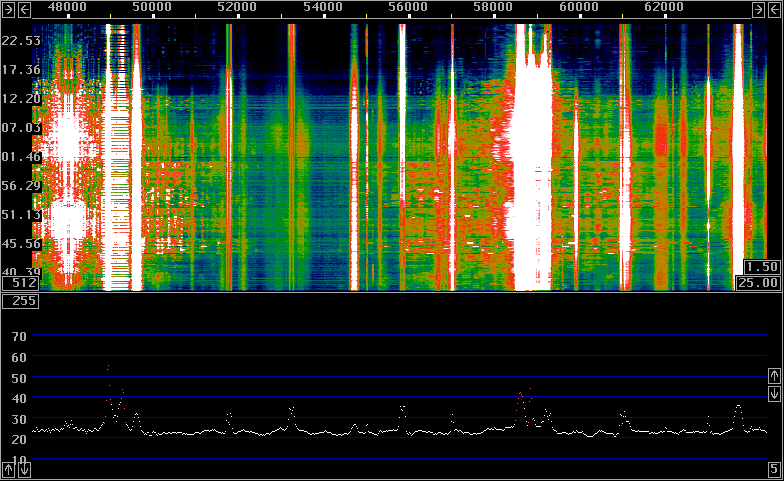Image resolution: width=784 pixels, height=481 pixels.
Task: Click the 45.56 time label
Action: click(x=21, y=244)
